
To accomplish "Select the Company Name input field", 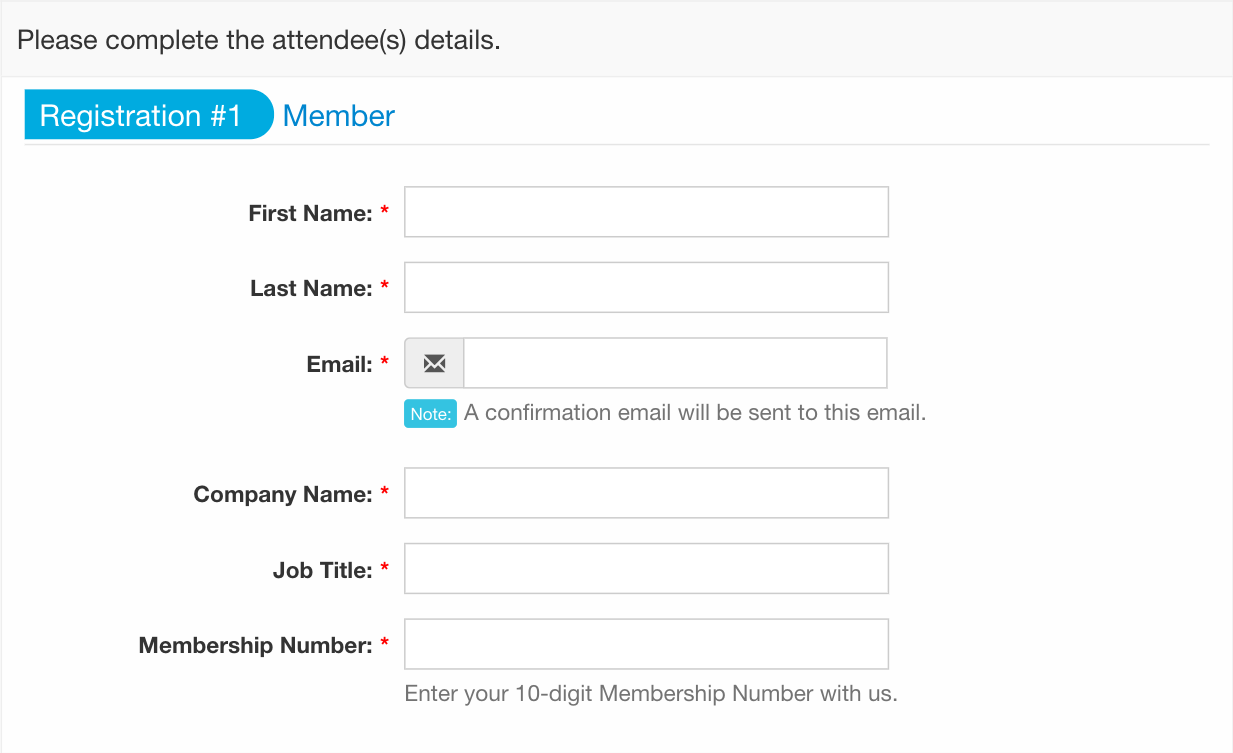I will point(646,493).
